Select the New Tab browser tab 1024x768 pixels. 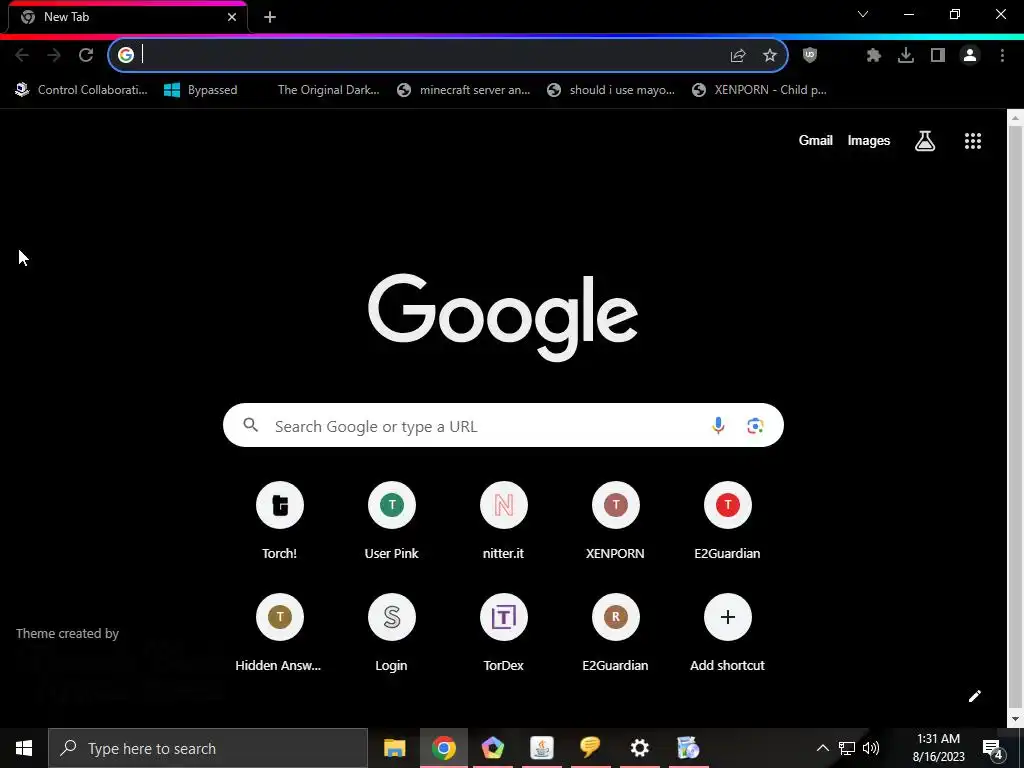coord(127,17)
